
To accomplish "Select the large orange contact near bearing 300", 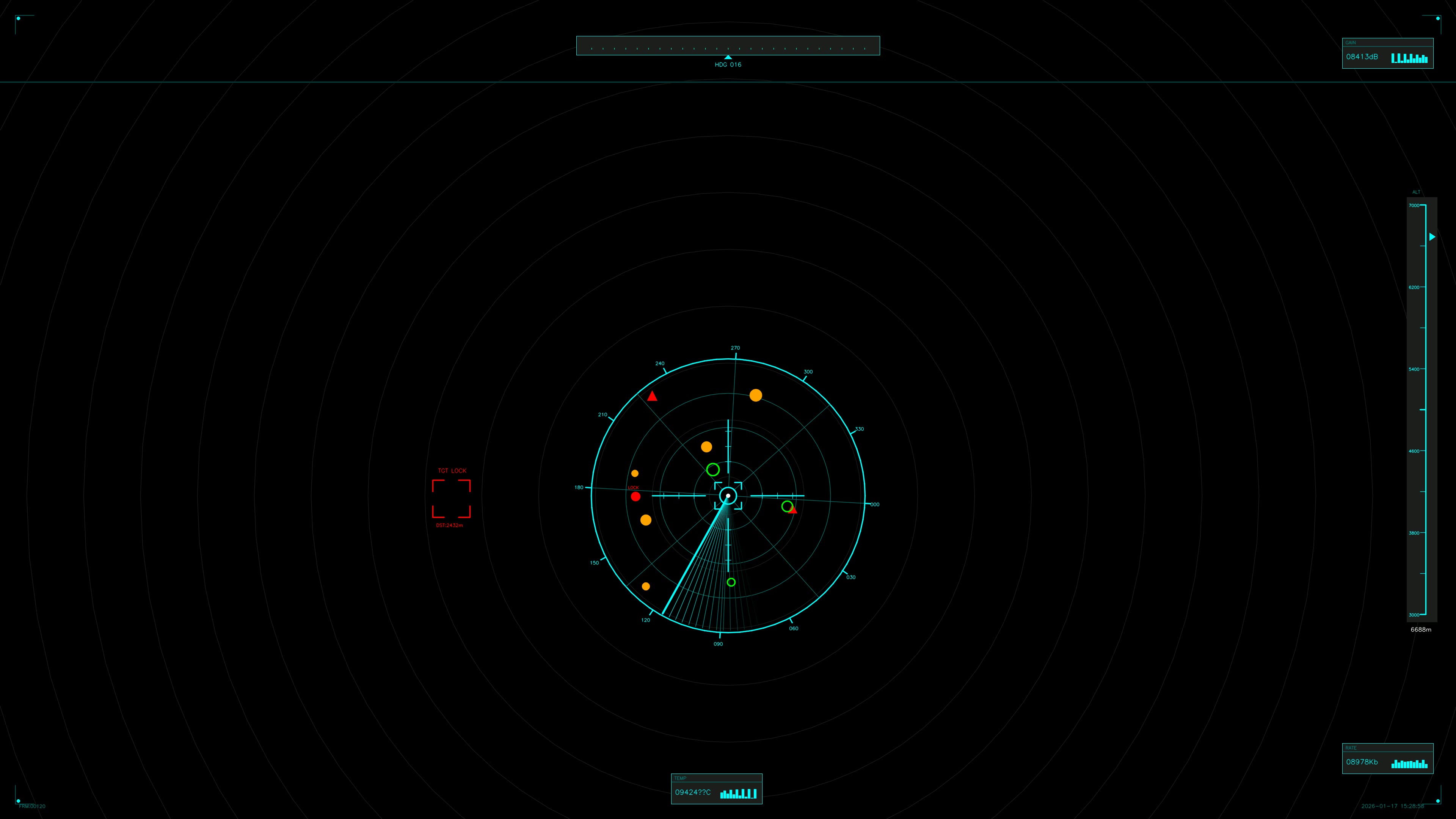I will (756, 395).
